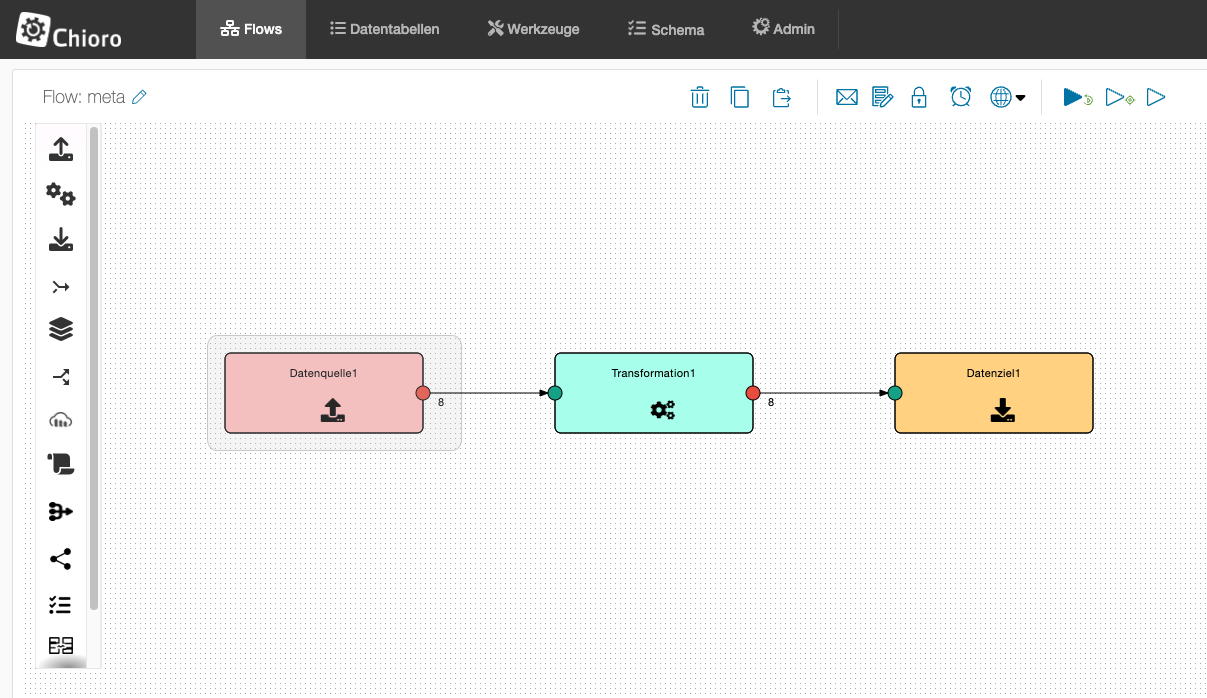Viewport: 1207px width, 698px height.
Task: Click the pencil to edit flow name
Action: 140,97
